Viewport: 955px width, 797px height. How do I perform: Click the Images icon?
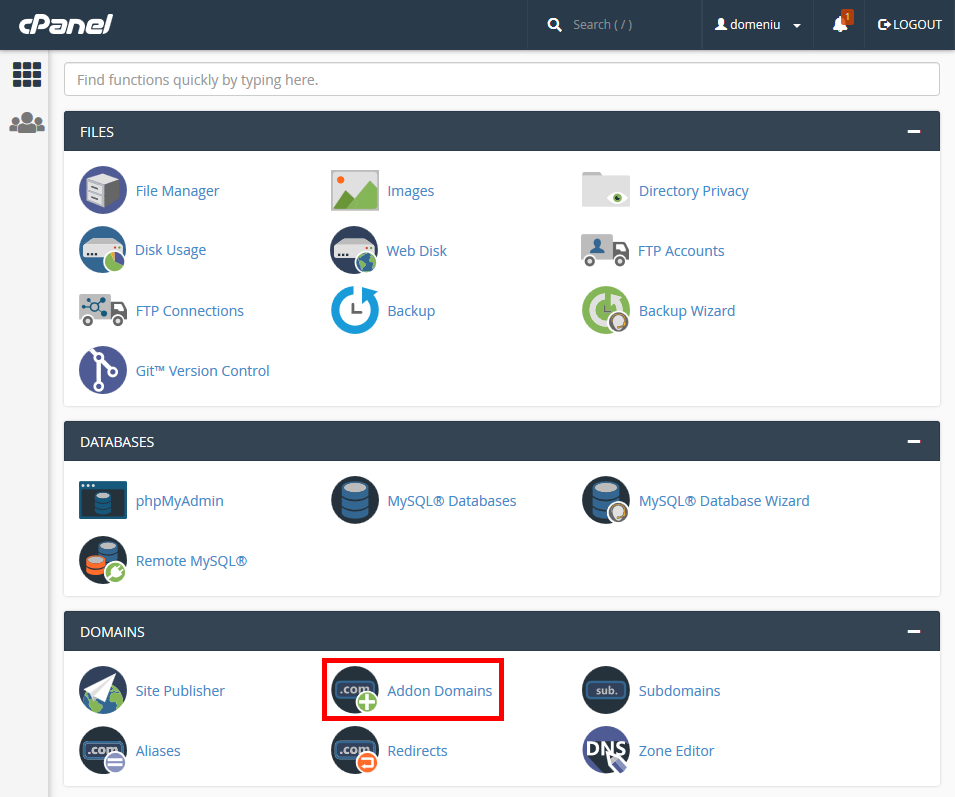[354, 190]
